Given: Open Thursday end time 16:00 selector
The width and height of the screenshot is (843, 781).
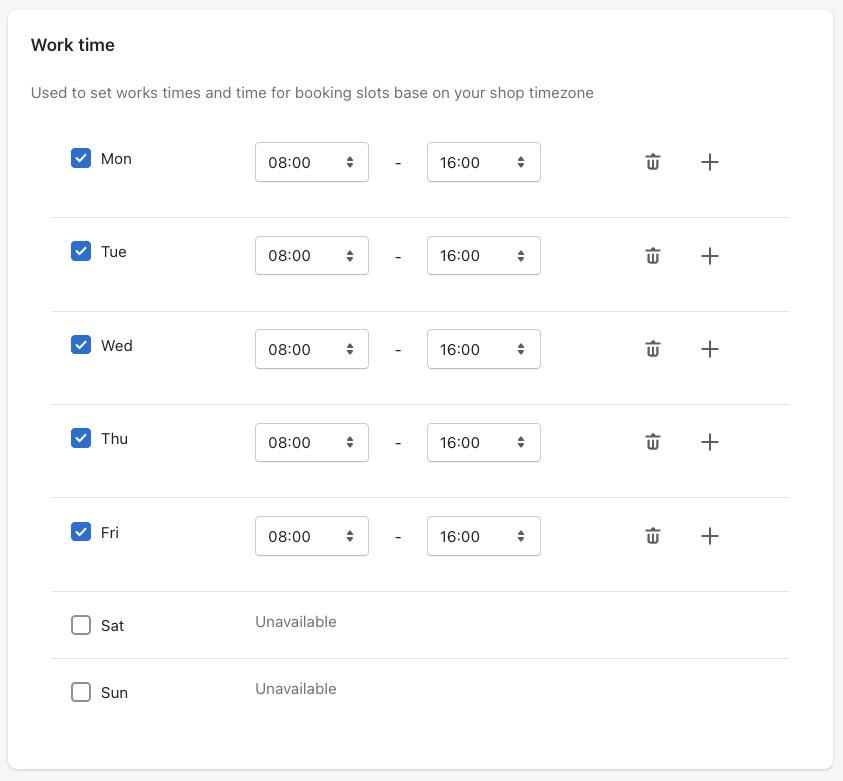Looking at the screenshot, I should click(483, 442).
